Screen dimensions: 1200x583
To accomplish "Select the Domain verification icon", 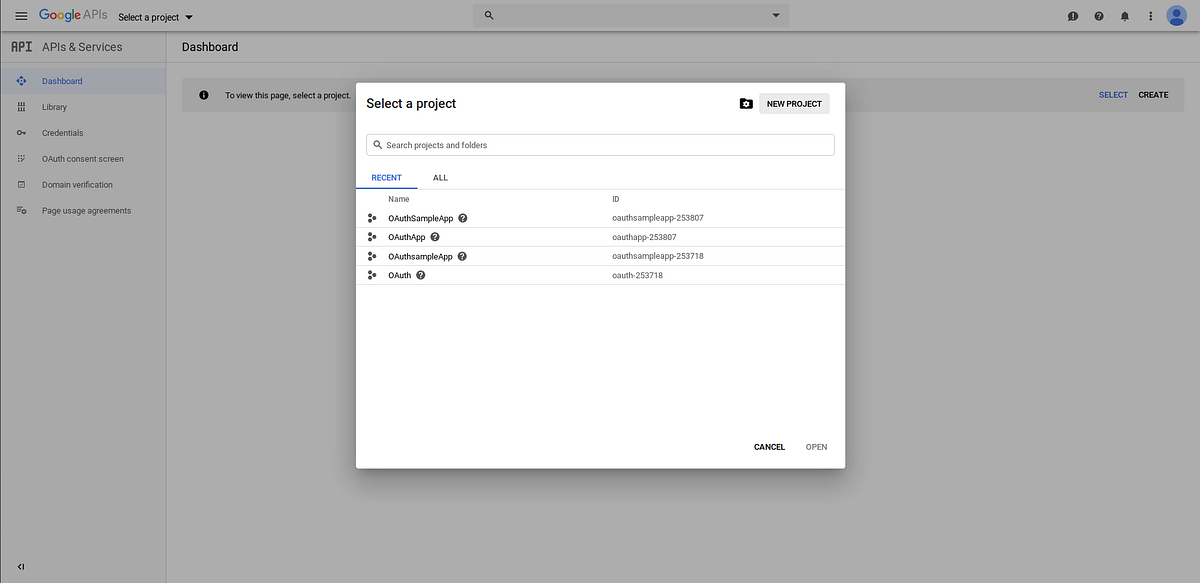I will point(21,184).
